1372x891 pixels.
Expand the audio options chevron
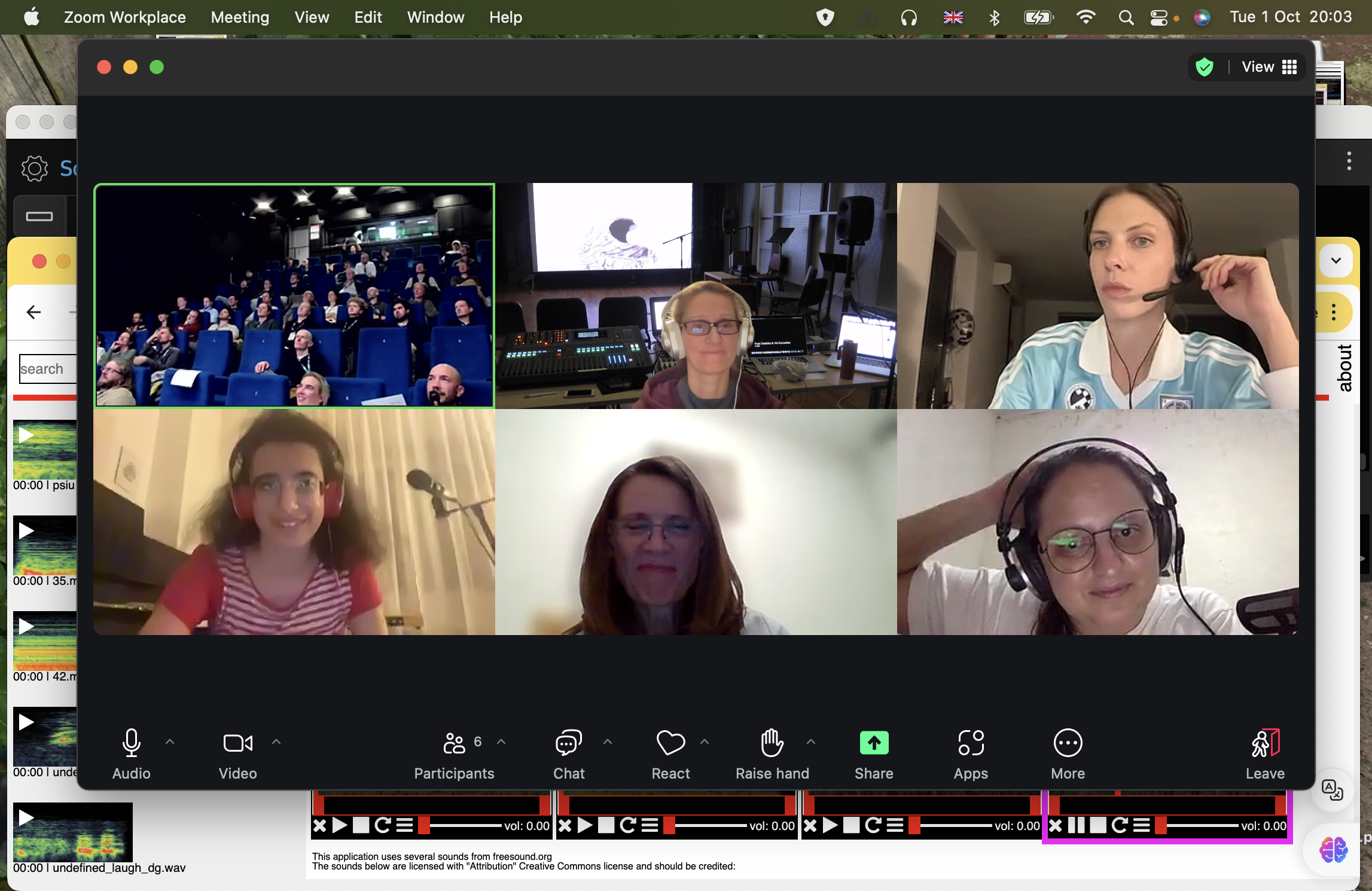point(170,742)
